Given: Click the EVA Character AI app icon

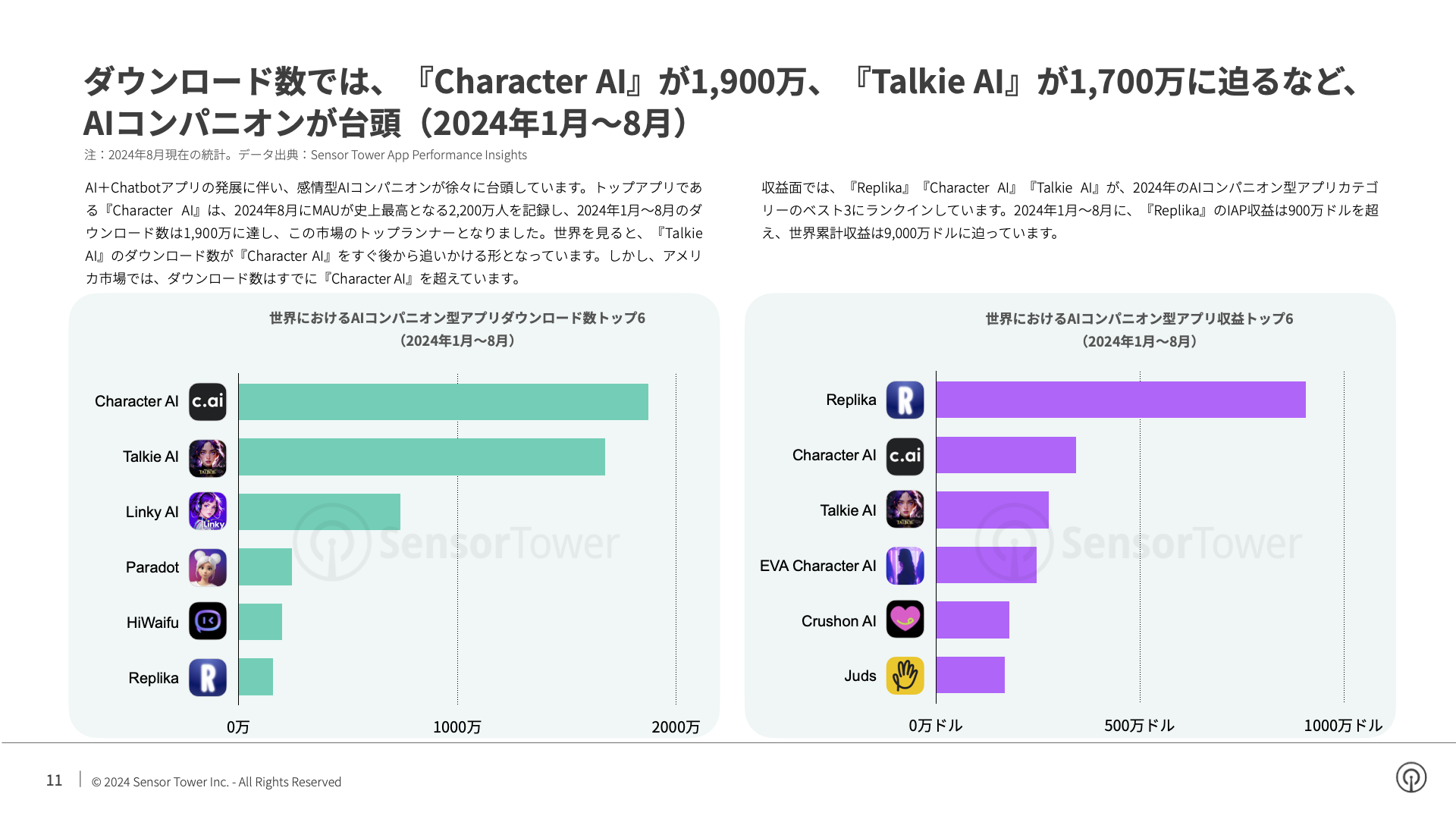Looking at the screenshot, I should click(906, 568).
